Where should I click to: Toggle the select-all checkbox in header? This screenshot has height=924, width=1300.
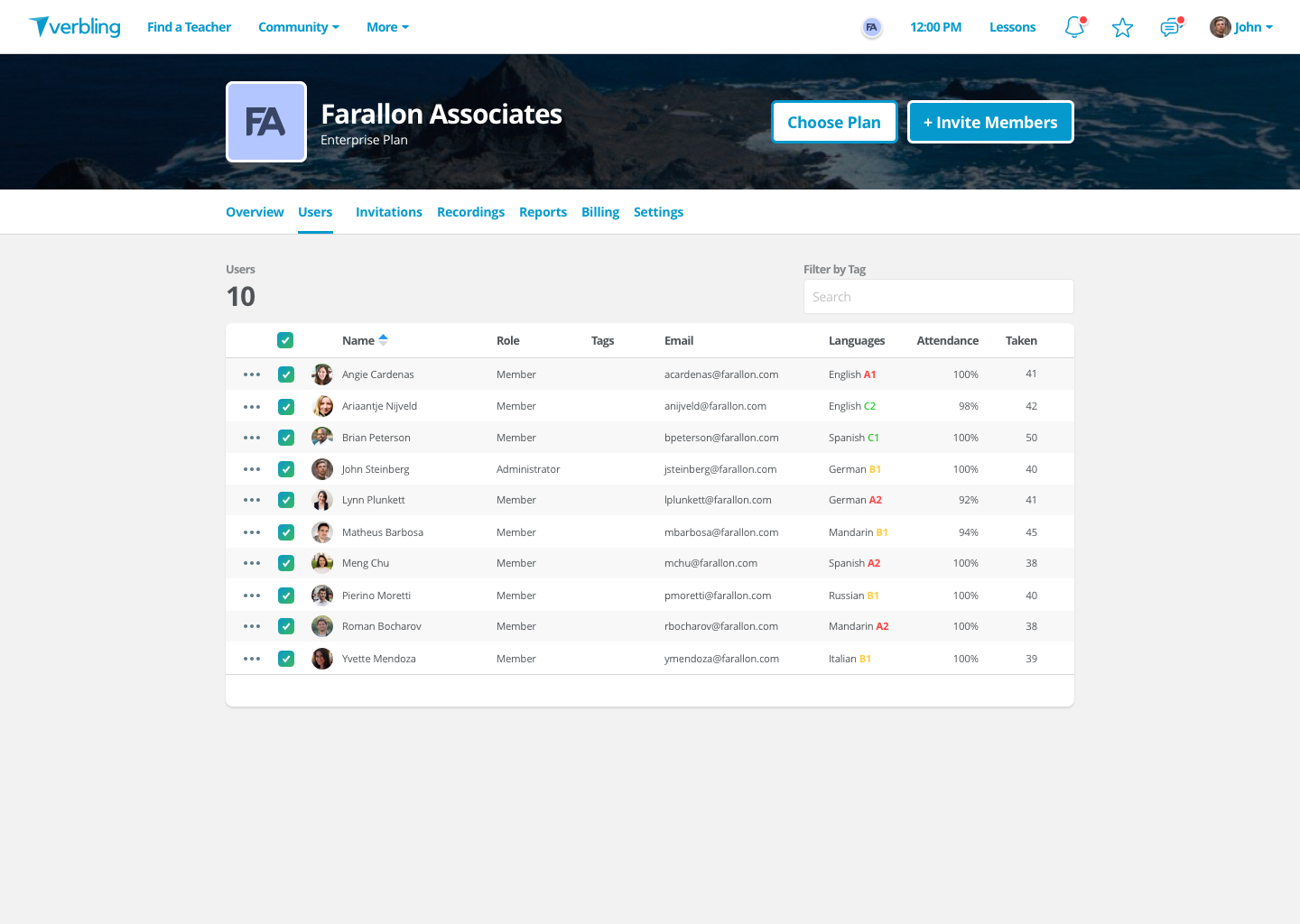tap(285, 340)
